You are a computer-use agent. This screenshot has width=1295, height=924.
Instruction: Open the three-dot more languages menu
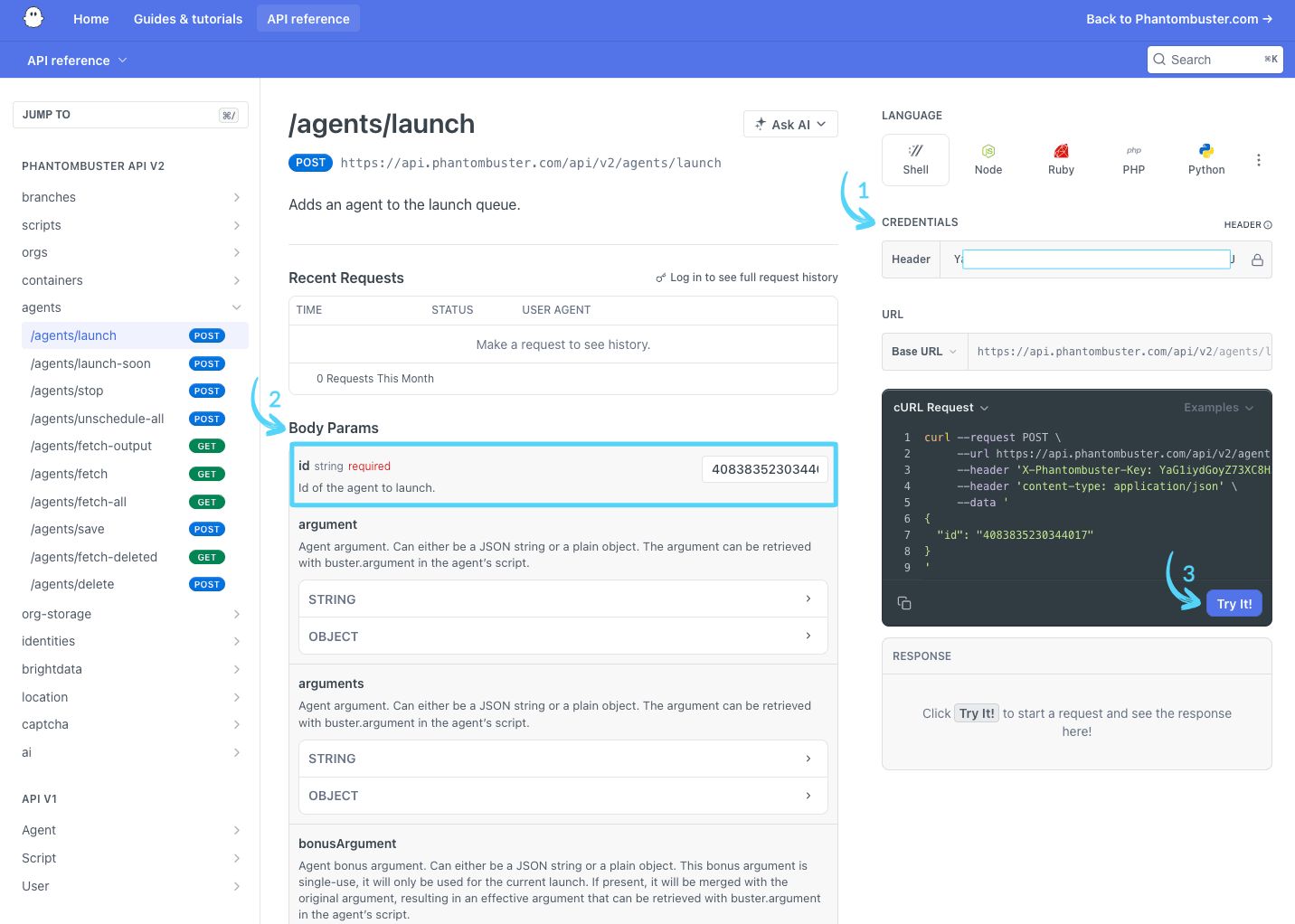(x=1259, y=159)
